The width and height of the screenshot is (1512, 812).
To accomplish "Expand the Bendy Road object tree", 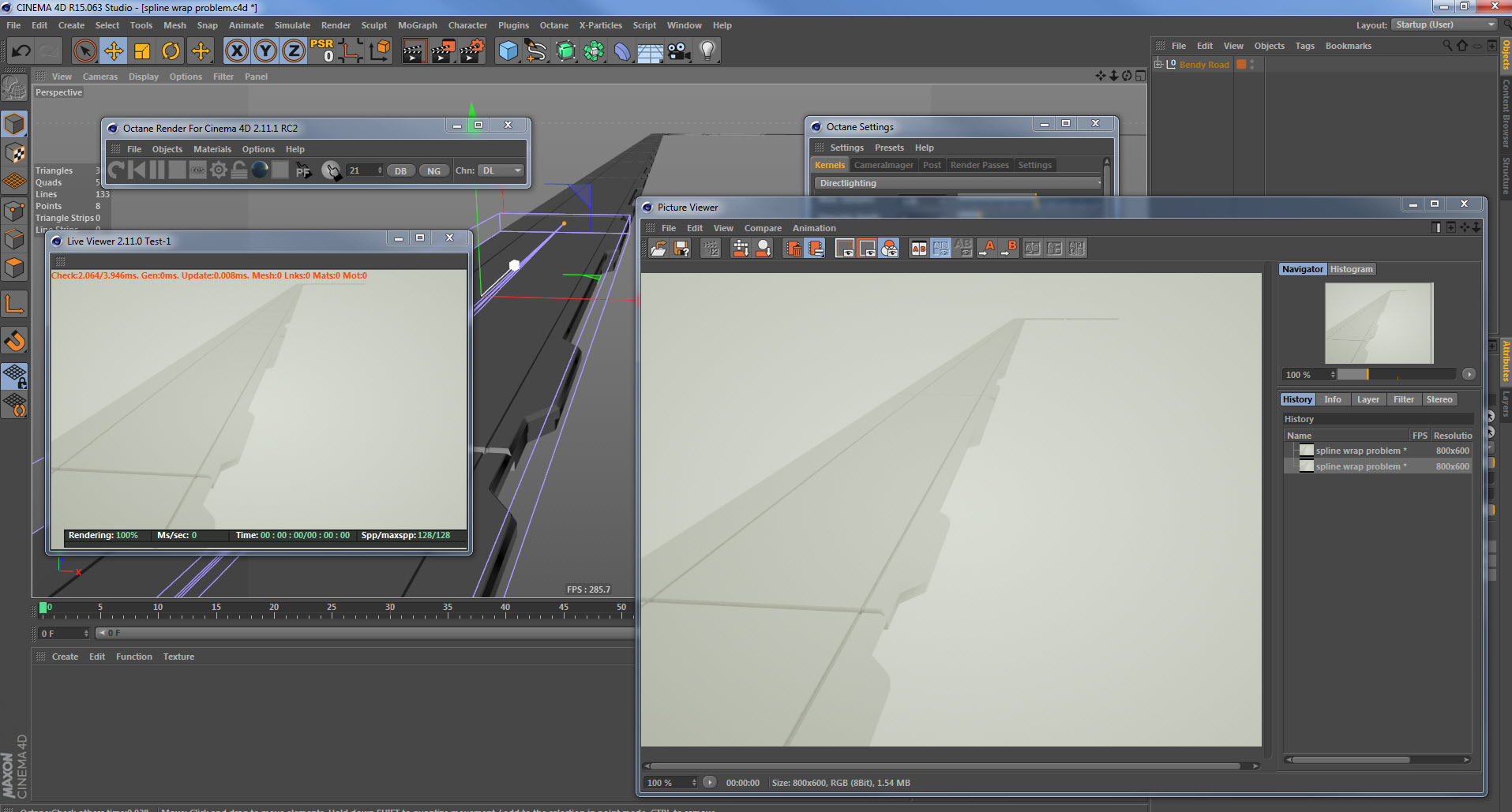I will click(1158, 64).
